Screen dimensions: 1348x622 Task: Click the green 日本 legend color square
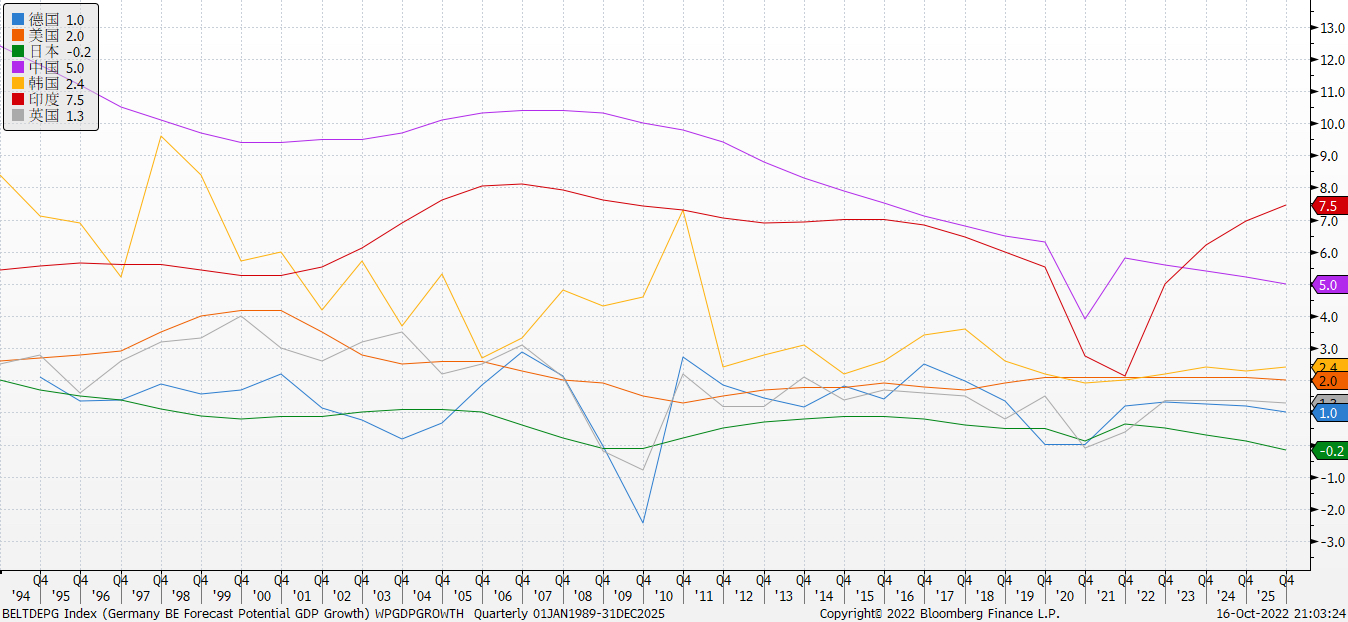click(x=17, y=52)
